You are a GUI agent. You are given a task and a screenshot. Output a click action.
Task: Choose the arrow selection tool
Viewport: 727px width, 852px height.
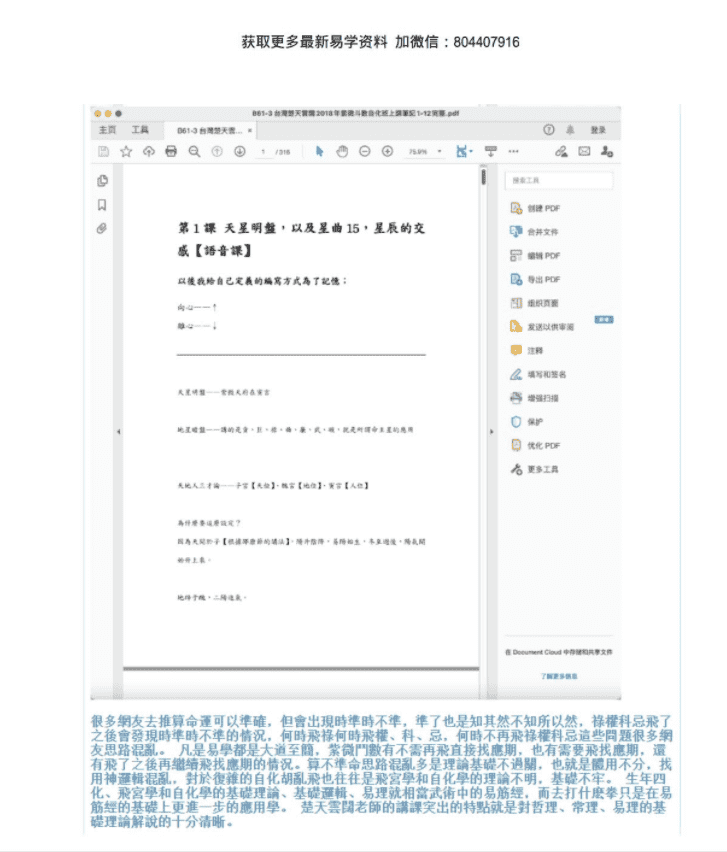click(x=319, y=151)
